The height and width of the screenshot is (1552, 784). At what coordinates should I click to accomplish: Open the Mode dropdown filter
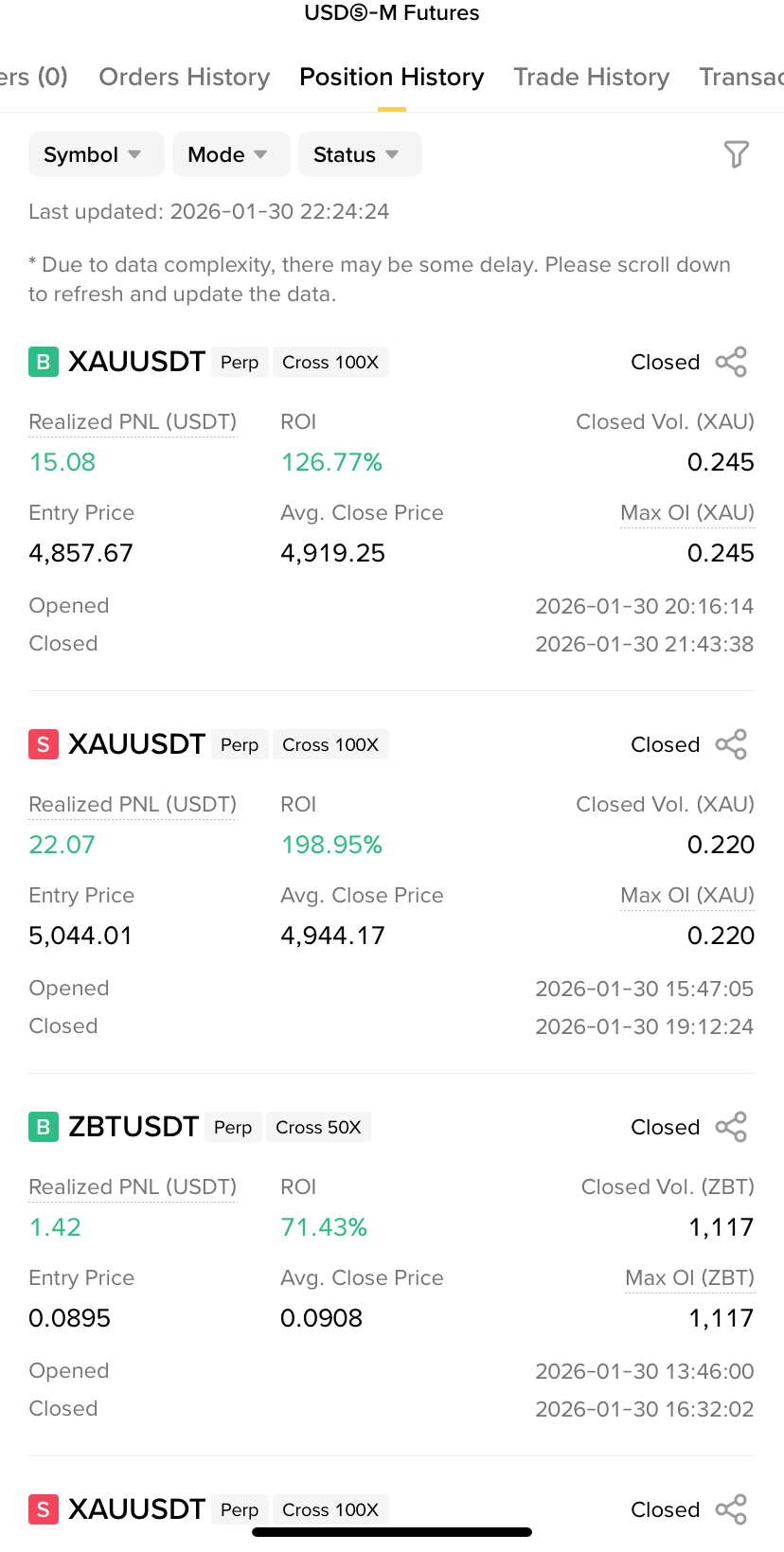pyautogui.click(x=228, y=154)
